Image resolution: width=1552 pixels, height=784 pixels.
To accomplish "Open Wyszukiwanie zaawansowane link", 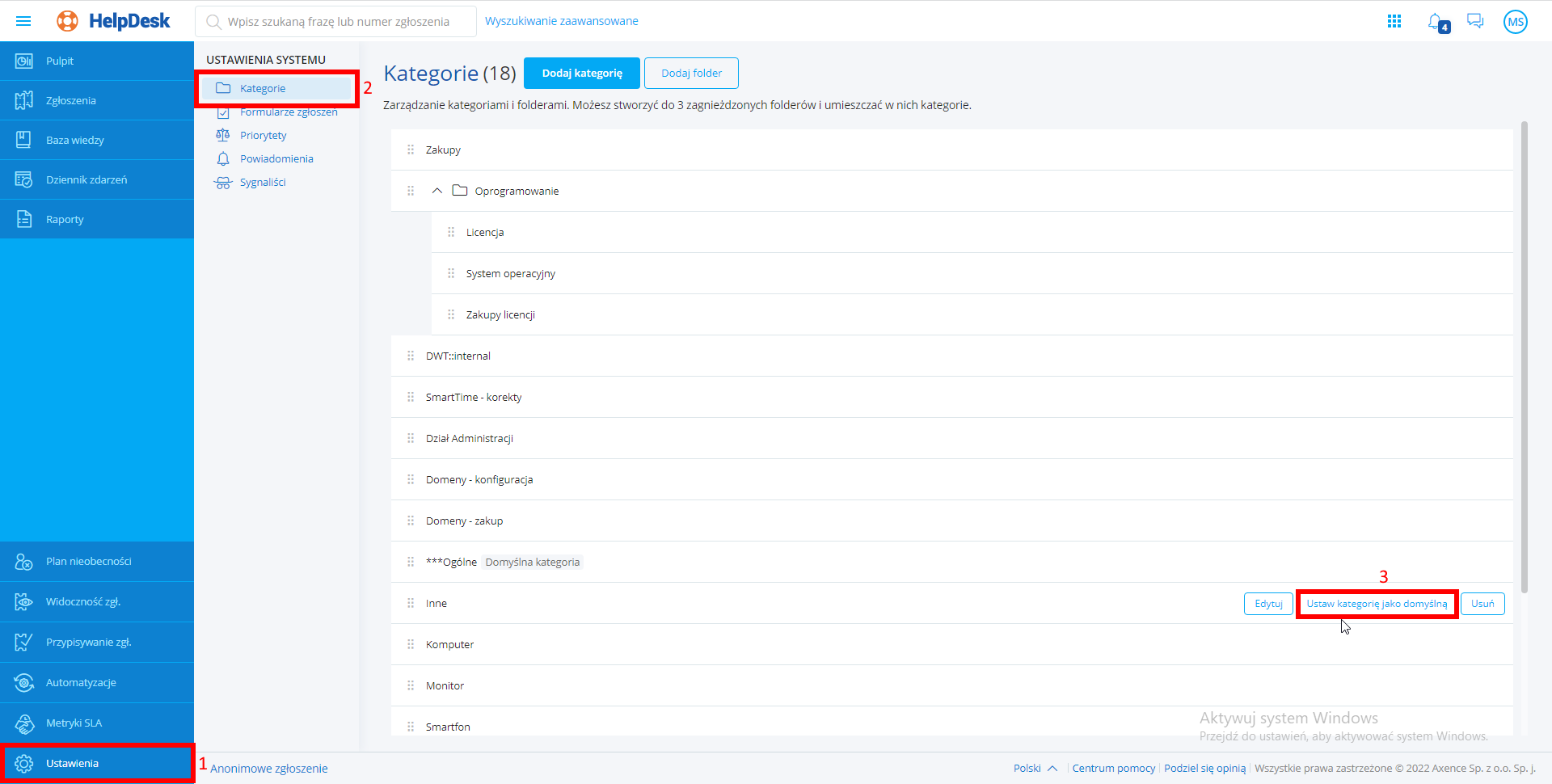I will tap(562, 21).
